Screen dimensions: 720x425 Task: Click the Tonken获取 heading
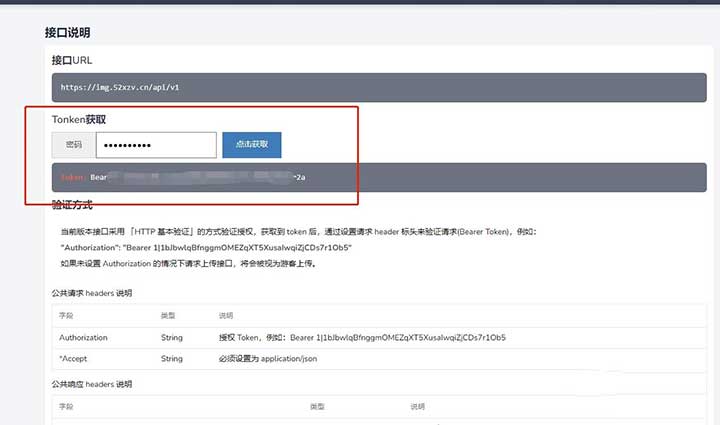tap(79, 119)
